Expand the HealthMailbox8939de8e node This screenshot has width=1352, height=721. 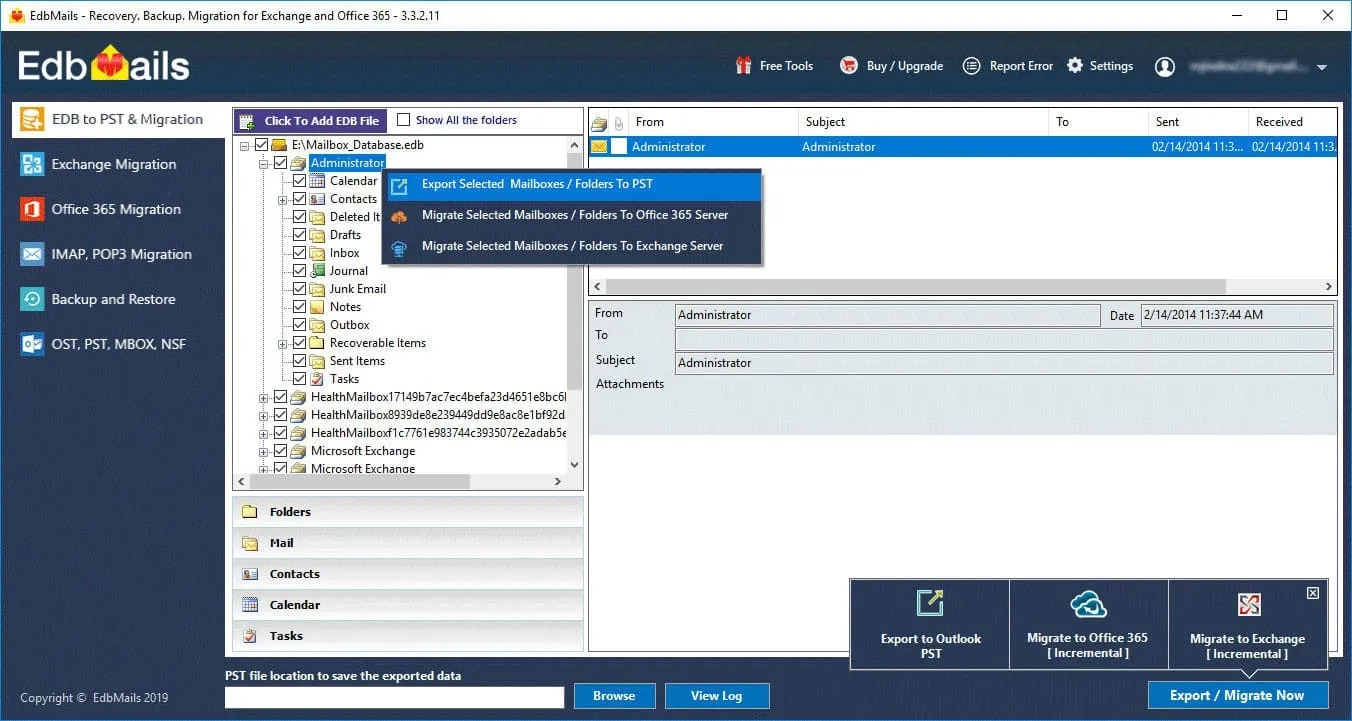point(264,415)
